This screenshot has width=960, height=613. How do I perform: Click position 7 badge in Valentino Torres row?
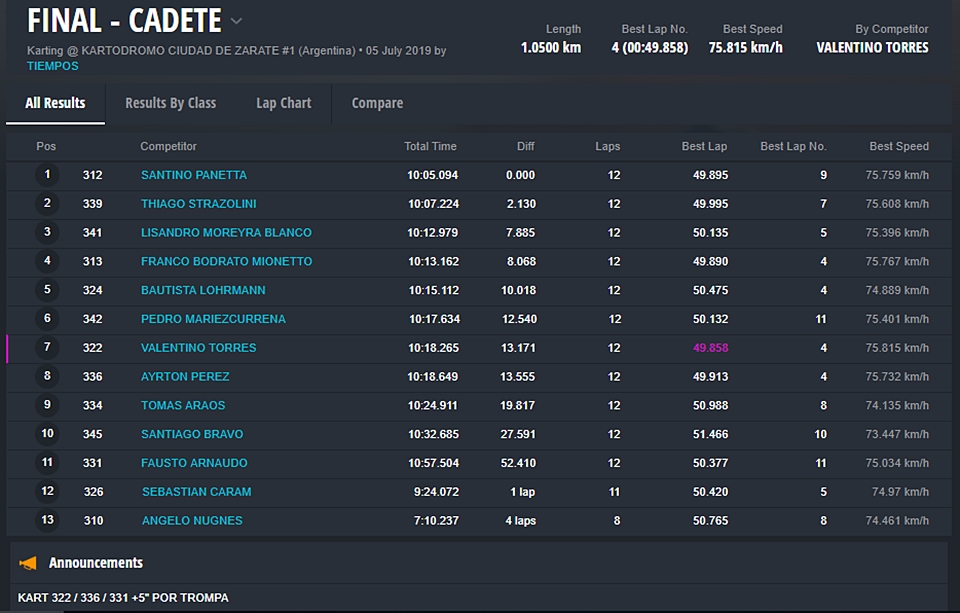[x=47, y=348]
